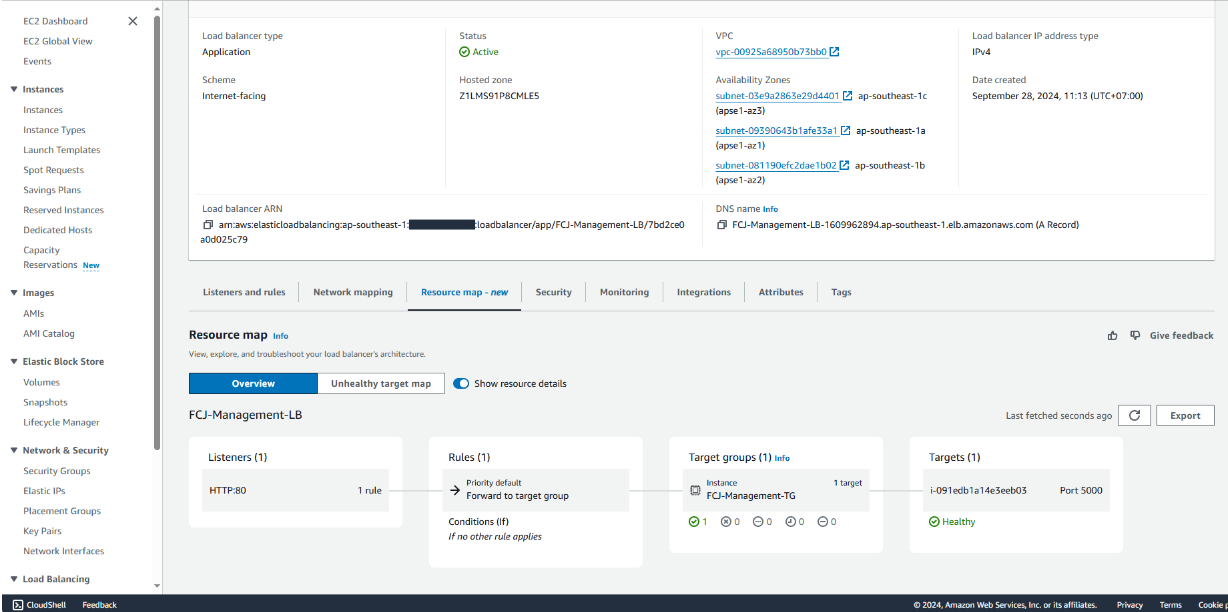Click the unhealthy-count X icon in Target groups

tap(726, 522)
